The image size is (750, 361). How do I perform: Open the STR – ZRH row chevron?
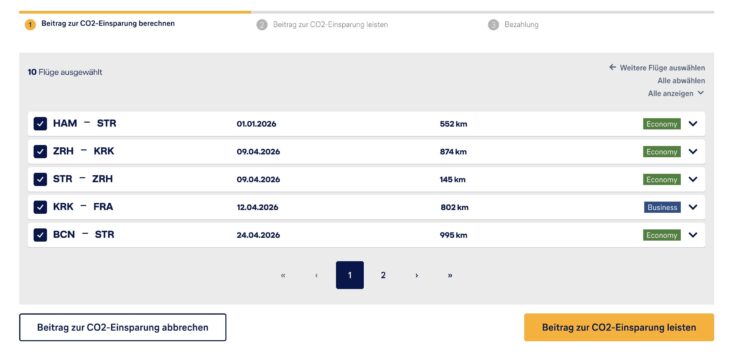[x=693, y=179]
